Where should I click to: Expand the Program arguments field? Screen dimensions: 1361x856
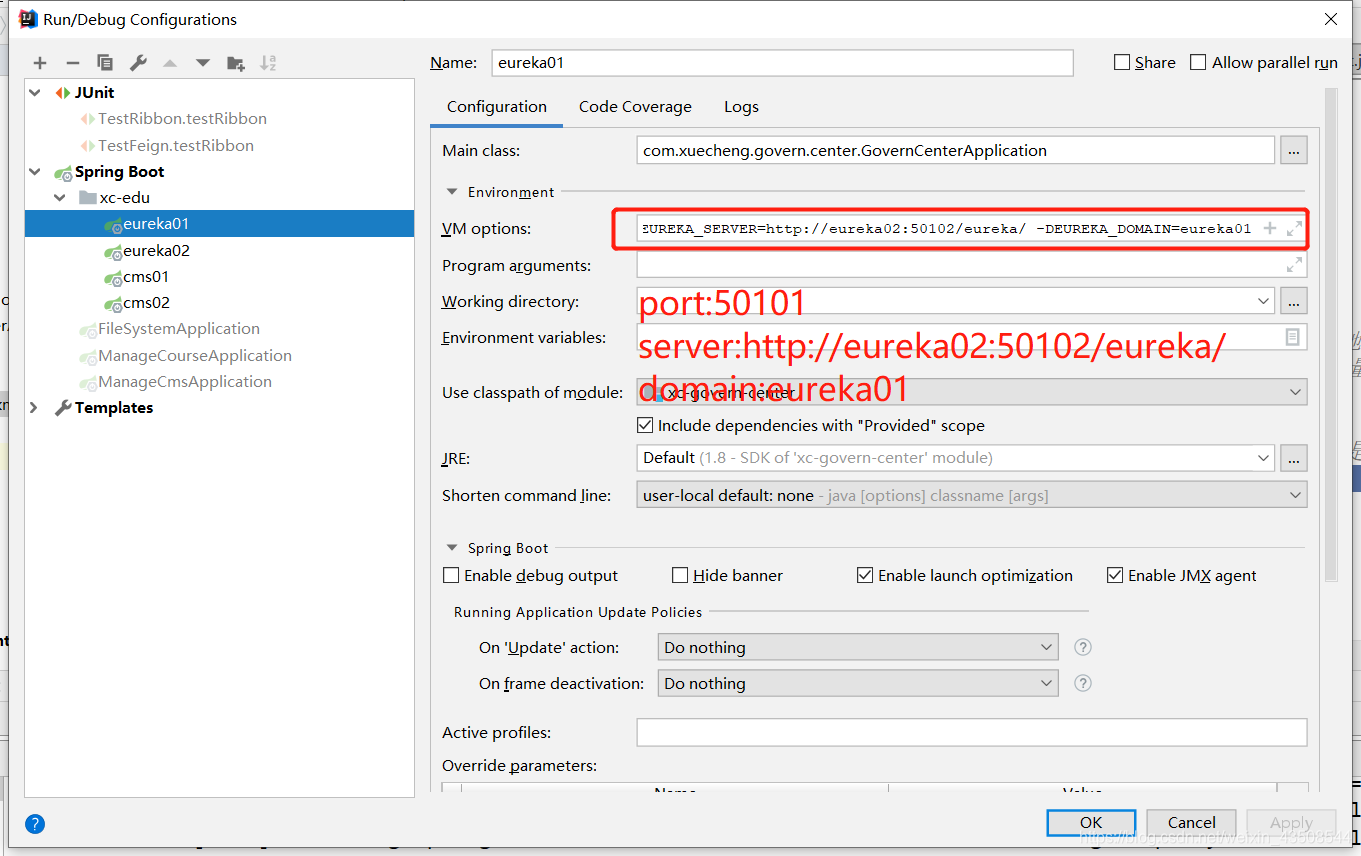pos(1295,265)
